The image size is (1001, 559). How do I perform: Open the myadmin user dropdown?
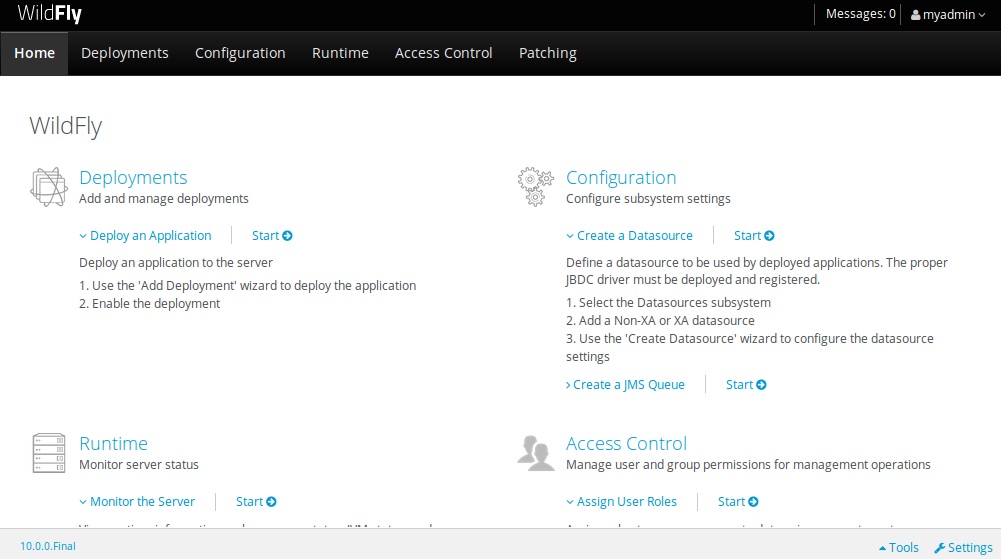948,15
